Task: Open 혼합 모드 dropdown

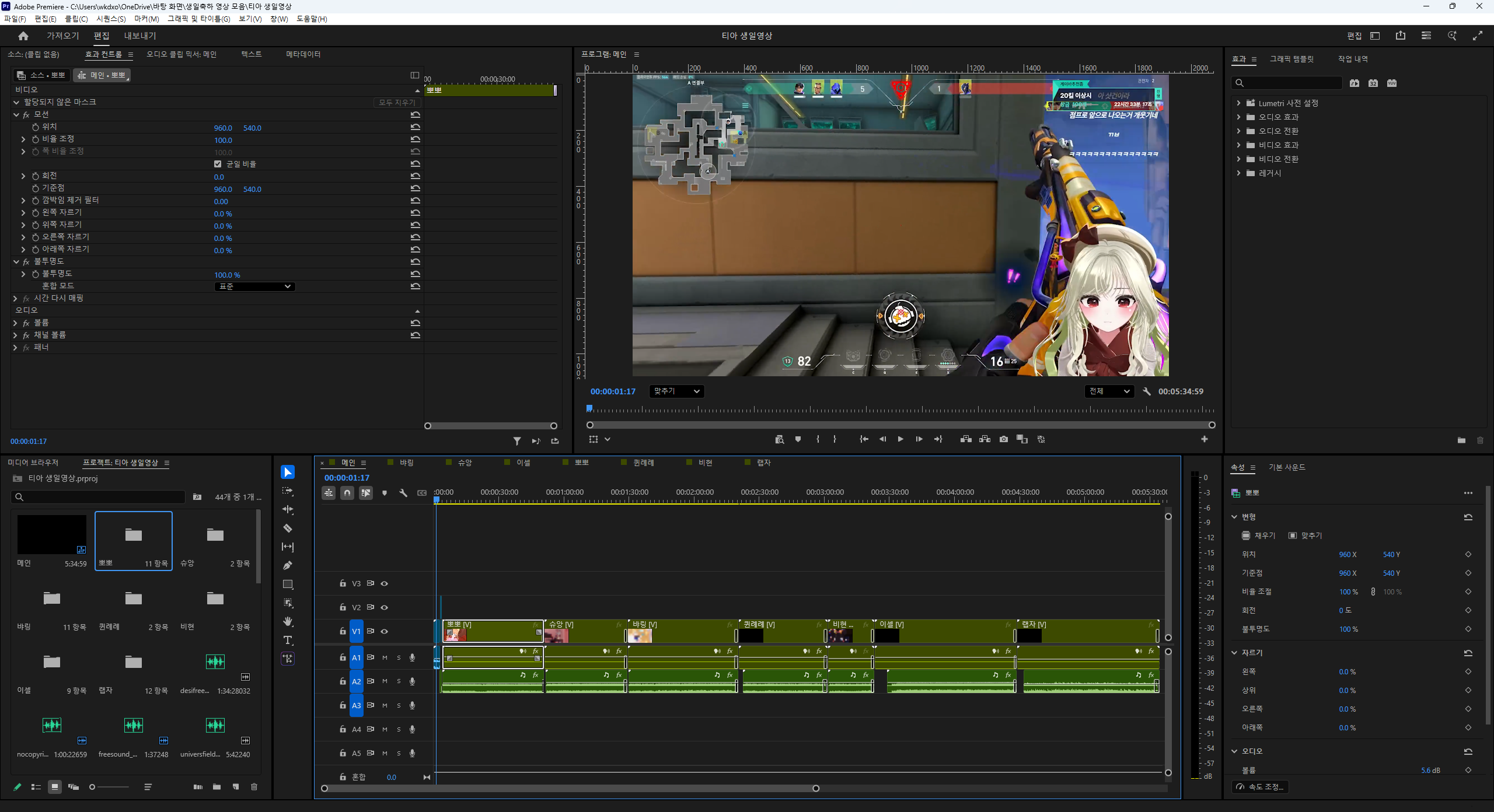Action: click(x=255, y=286)
